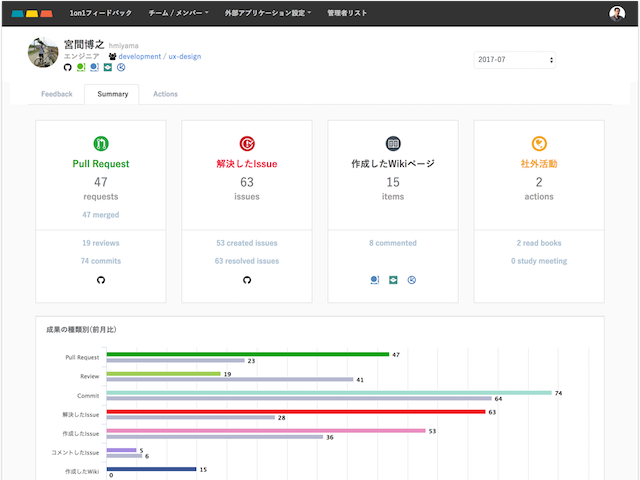The height and width of the screenshot is (480, 640).
Task: Click the 47 merged link
Action: [x=101, y=215]
